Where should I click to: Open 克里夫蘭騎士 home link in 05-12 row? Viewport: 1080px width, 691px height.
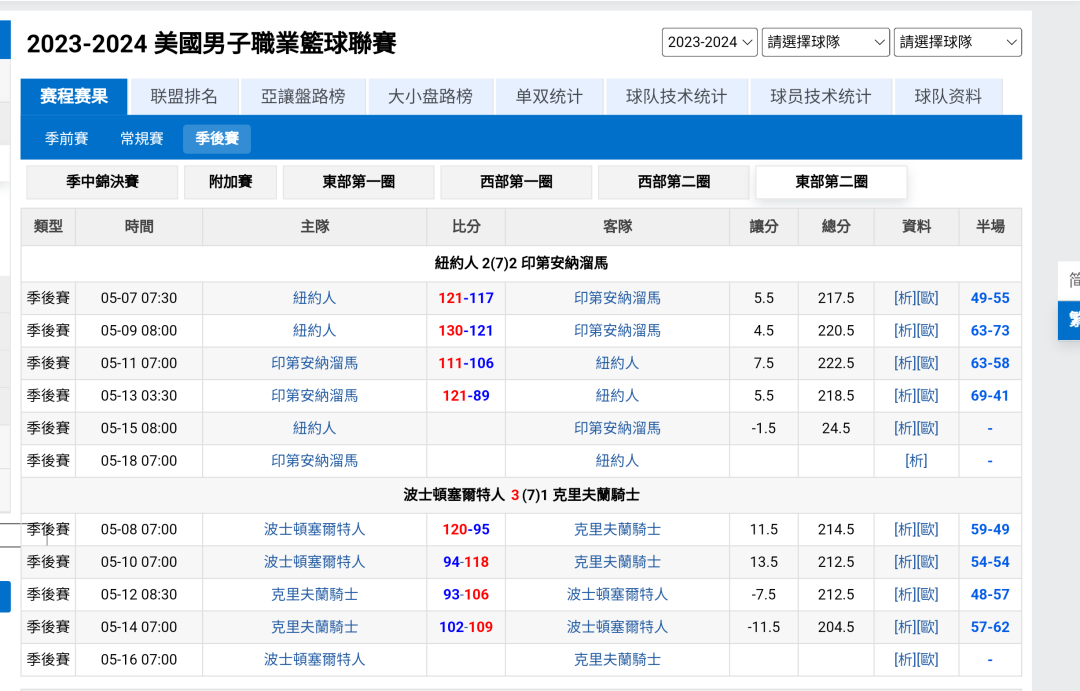[x=314, y=594]
